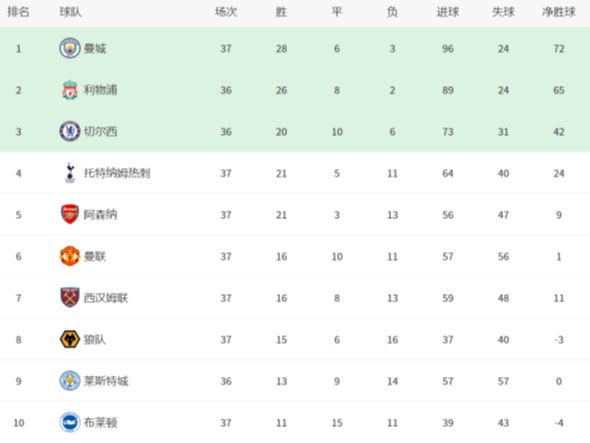
Task: Open the 西汉姆联 team link
Action: pyautogui.click(x=106, y=298)
